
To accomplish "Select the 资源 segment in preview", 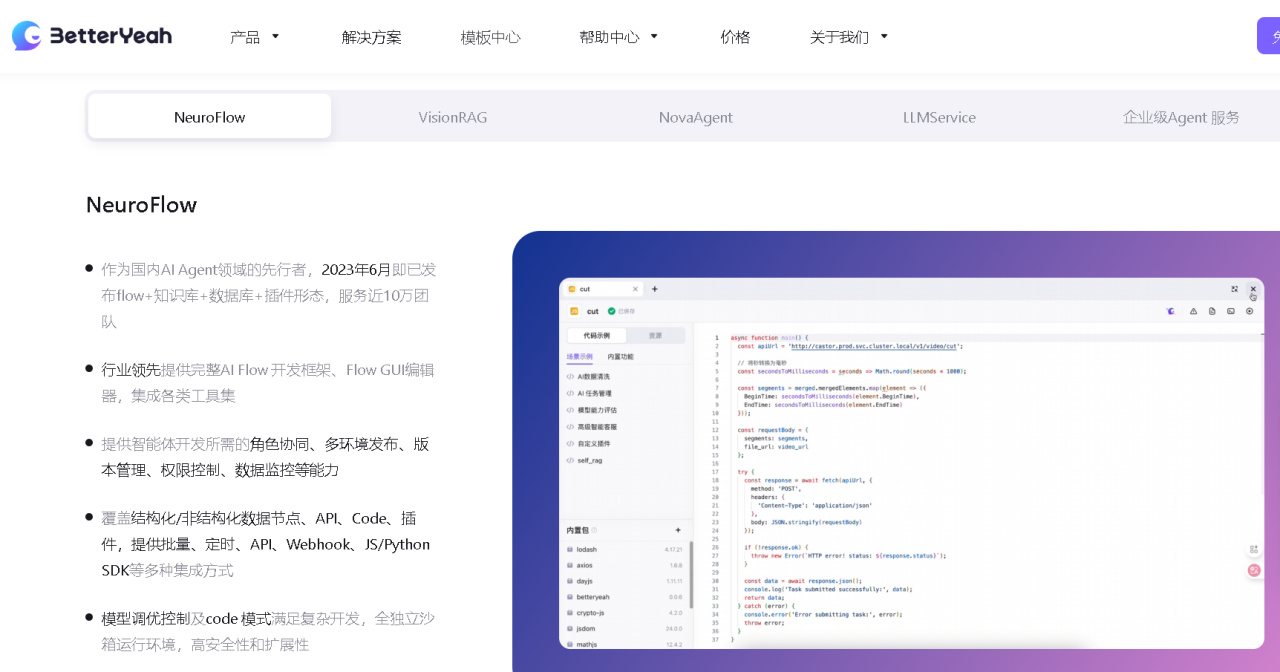I will point(655,336).
